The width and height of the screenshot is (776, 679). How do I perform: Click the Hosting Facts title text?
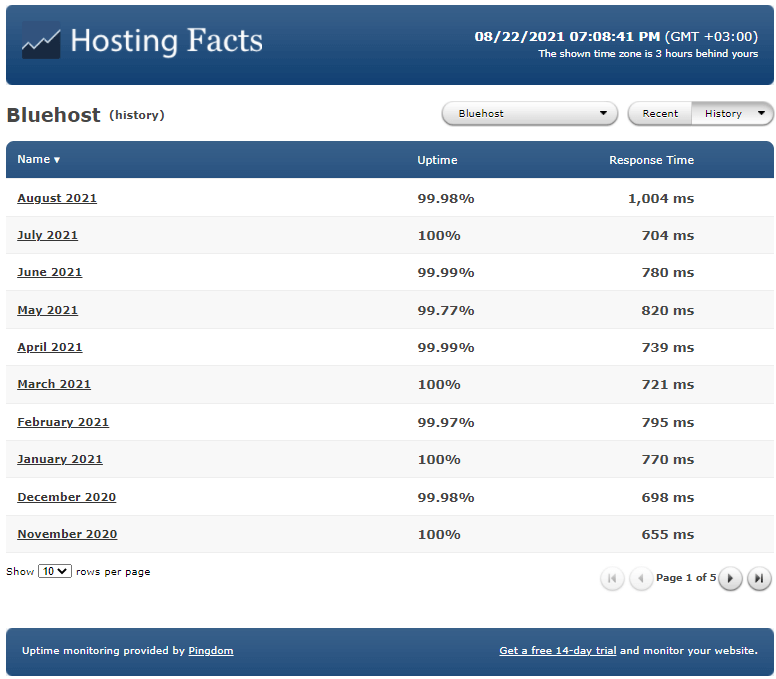166,41
